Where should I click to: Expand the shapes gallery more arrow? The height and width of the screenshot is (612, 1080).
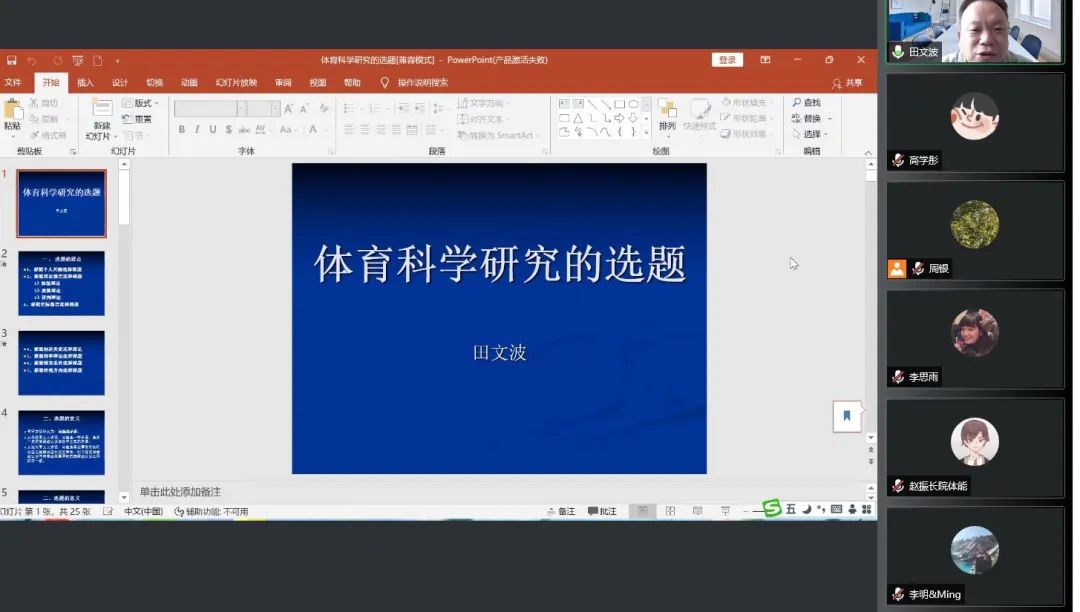point(646,133)
